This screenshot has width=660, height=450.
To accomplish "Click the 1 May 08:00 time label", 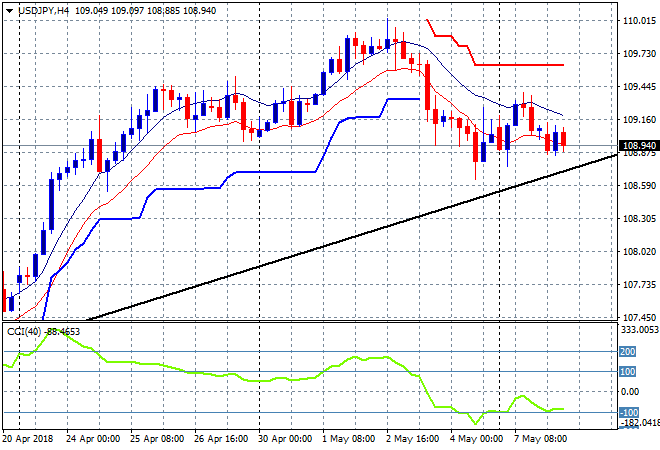I will [349, 439].
